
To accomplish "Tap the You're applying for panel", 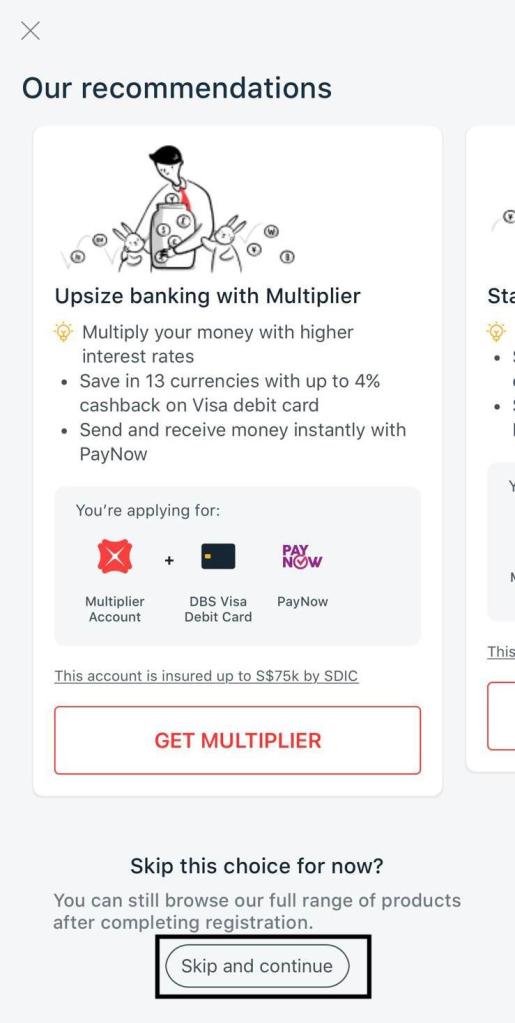I will (238, 566).
